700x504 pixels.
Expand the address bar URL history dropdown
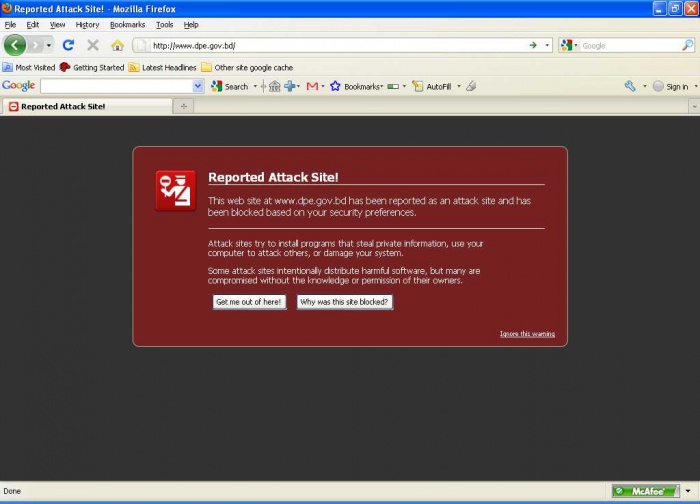(x=547, y=45)
